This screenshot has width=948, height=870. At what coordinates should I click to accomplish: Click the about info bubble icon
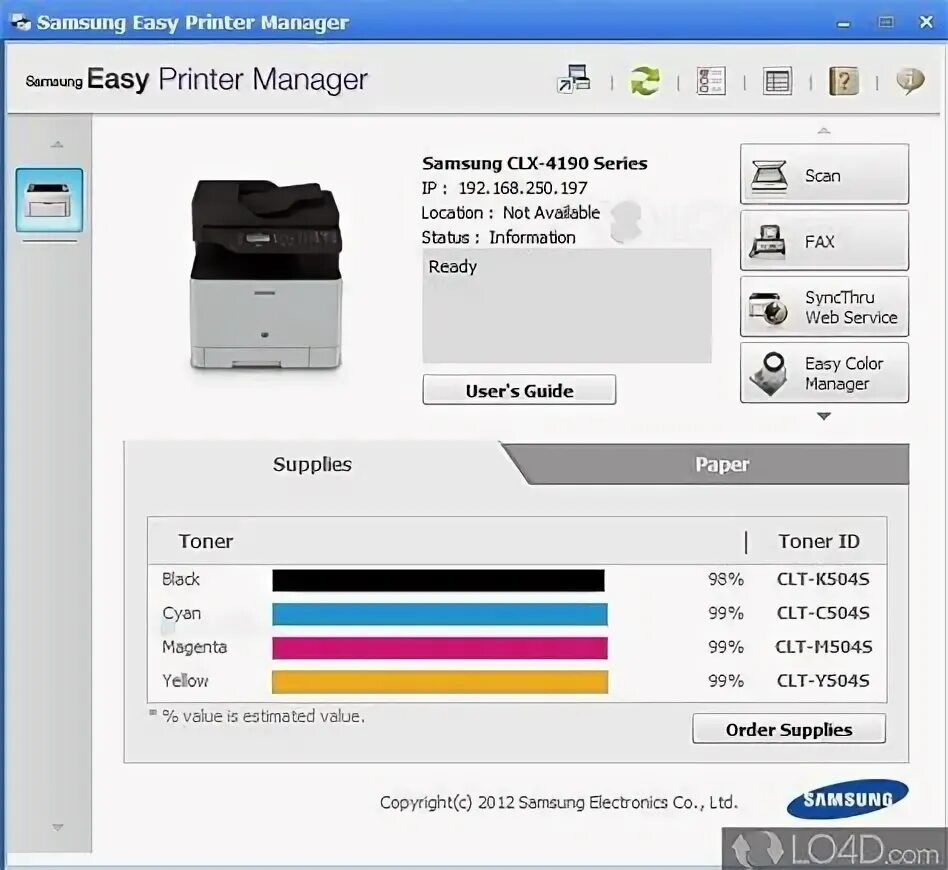910,80
